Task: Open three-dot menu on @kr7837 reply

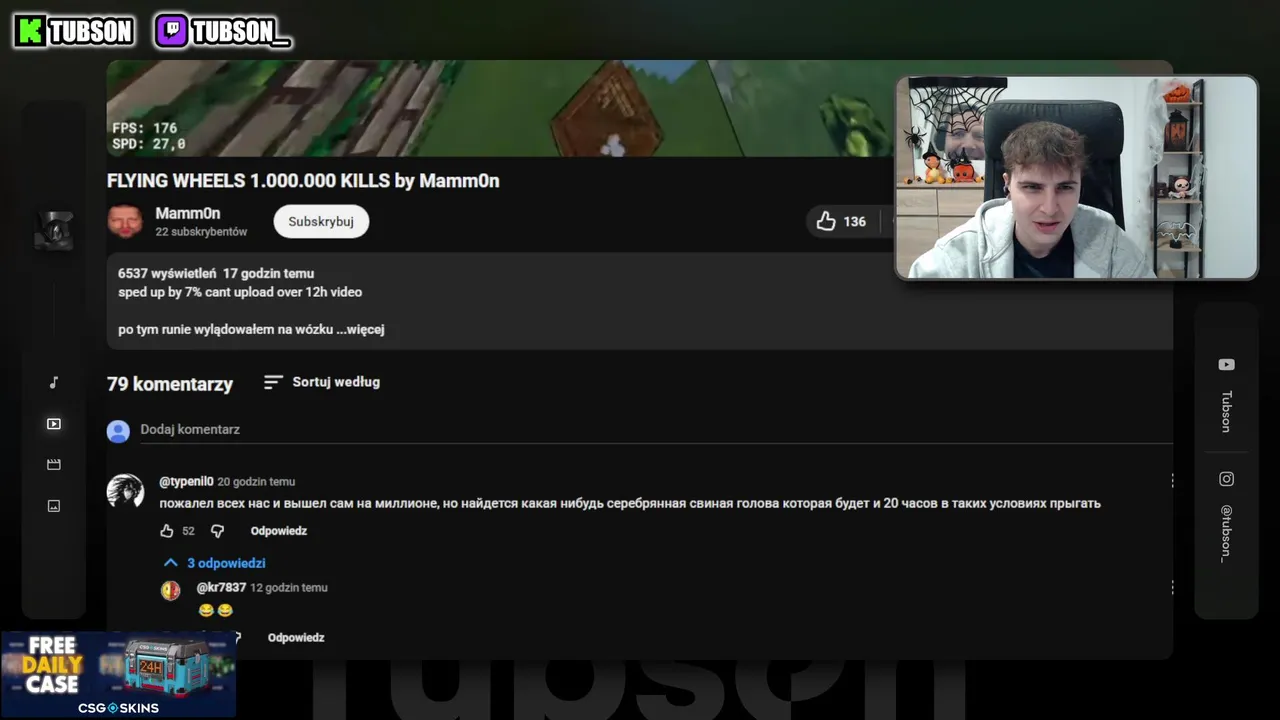Action: pos(1172,588)
